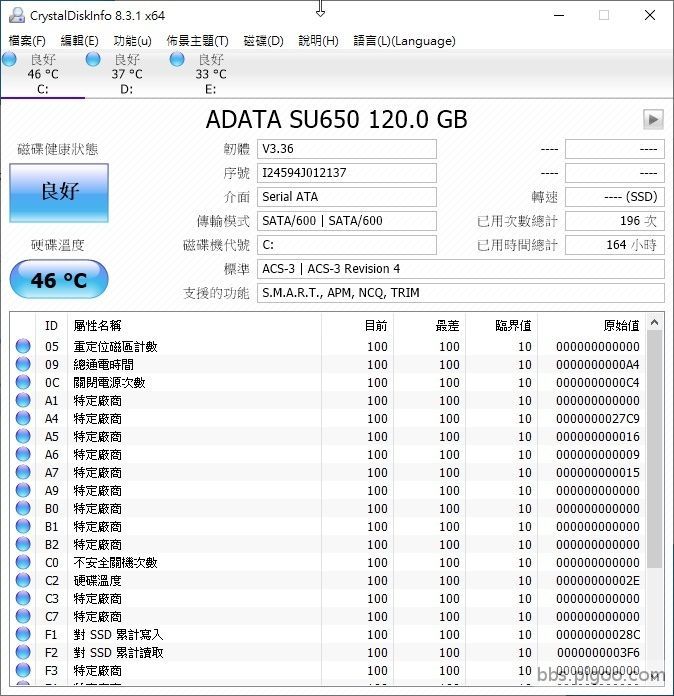Image resolution: width=674 pixels, height=696 pixels.
Task: Click status icon for attribute 05
Action: [x=23, y=346]
